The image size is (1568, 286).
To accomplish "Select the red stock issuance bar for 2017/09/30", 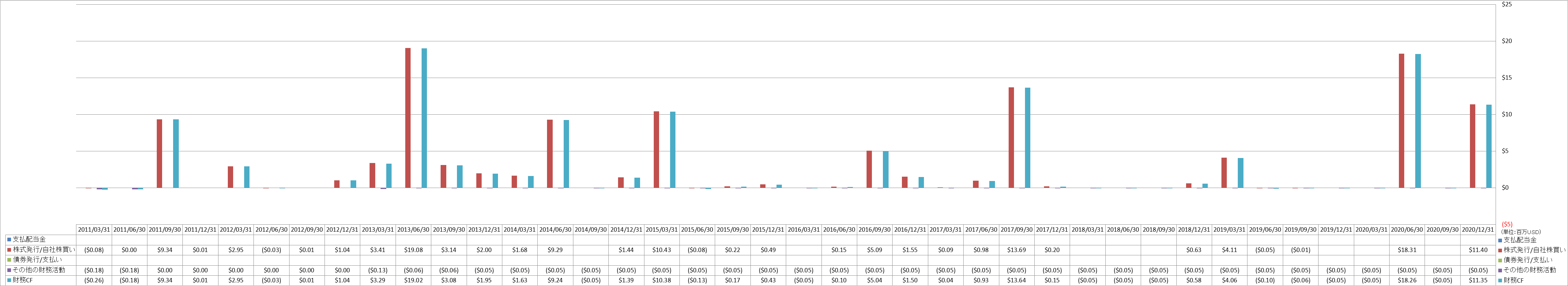I will [1011, 138].
